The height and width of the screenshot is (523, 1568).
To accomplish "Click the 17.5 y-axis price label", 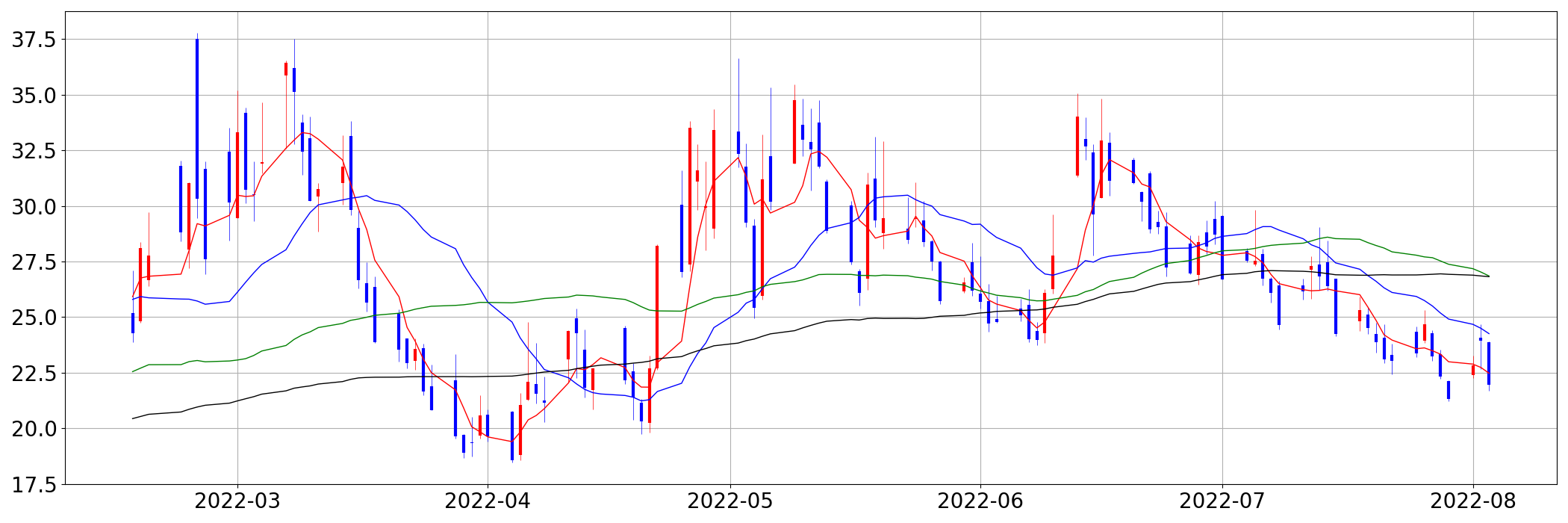I will (34, 485).
